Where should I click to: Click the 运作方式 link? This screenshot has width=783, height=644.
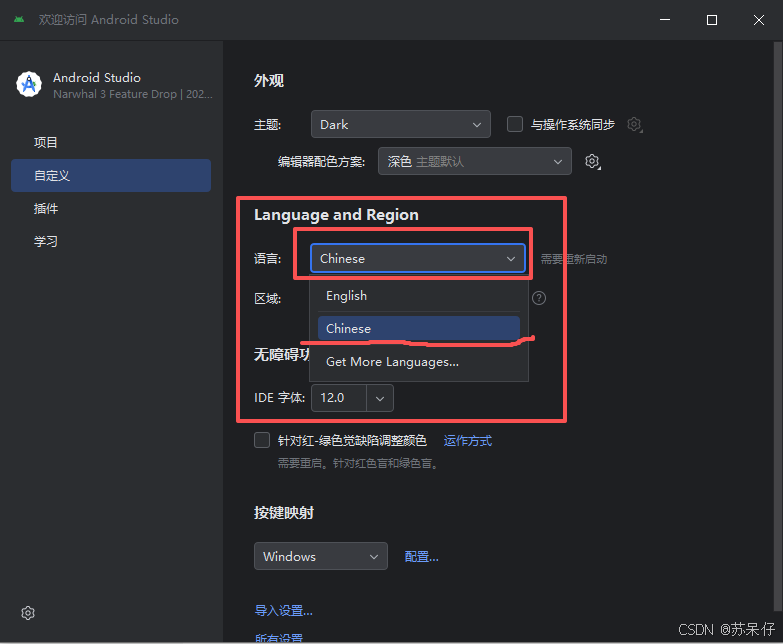tap(467, 440)
